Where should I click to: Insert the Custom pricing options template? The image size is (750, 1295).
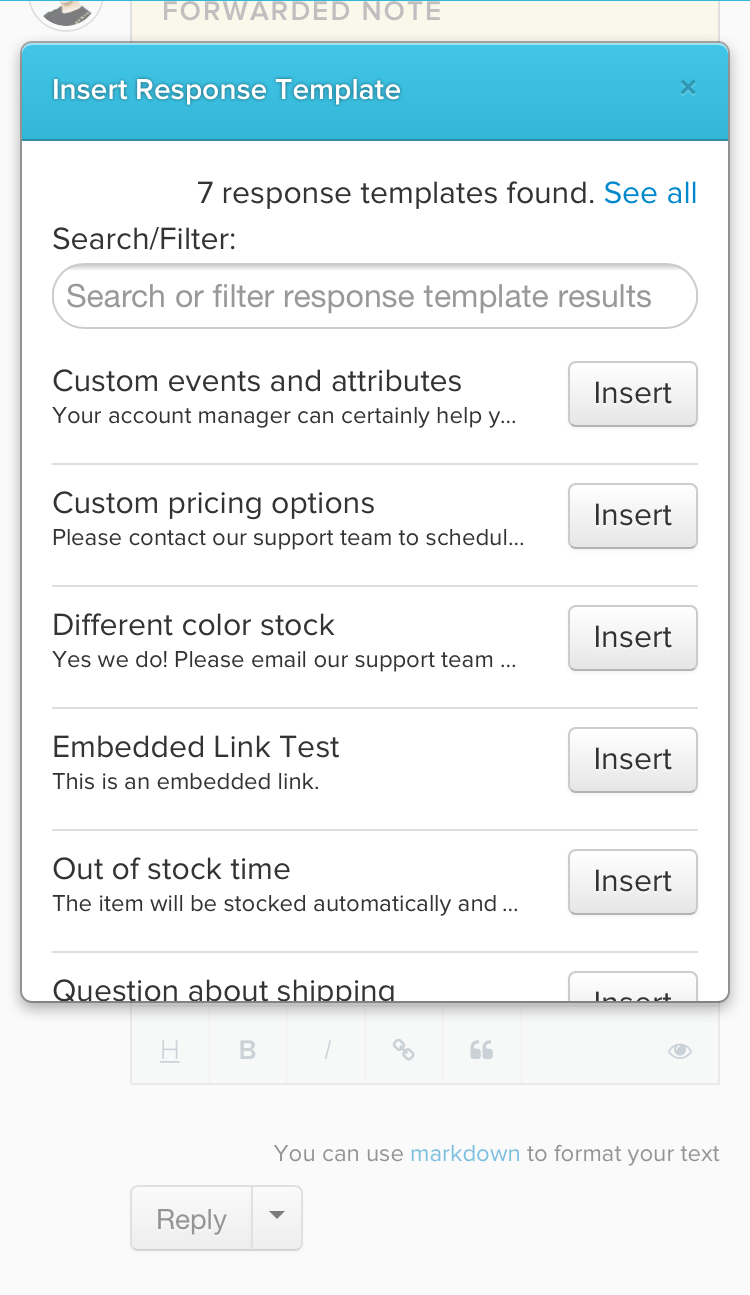coord(632,516)
